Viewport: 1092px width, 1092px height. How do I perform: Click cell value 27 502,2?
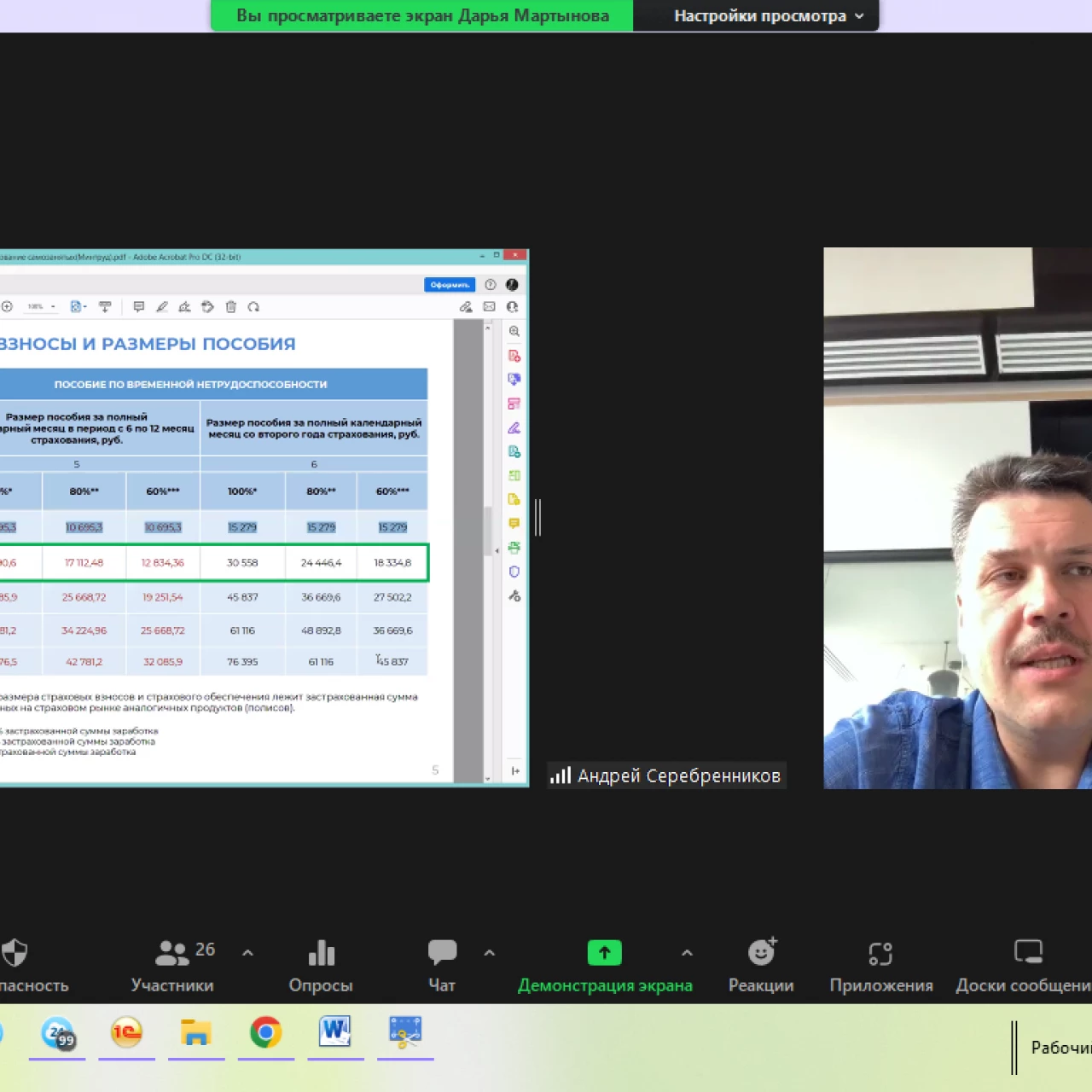coord(392,597)
